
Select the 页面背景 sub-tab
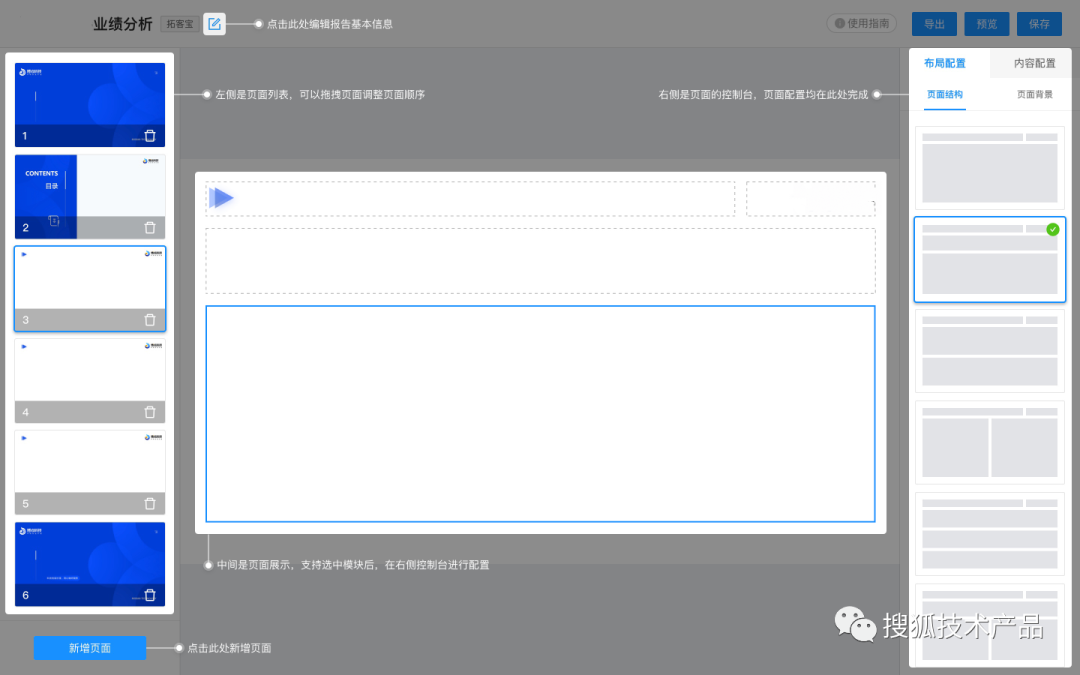1035,94
